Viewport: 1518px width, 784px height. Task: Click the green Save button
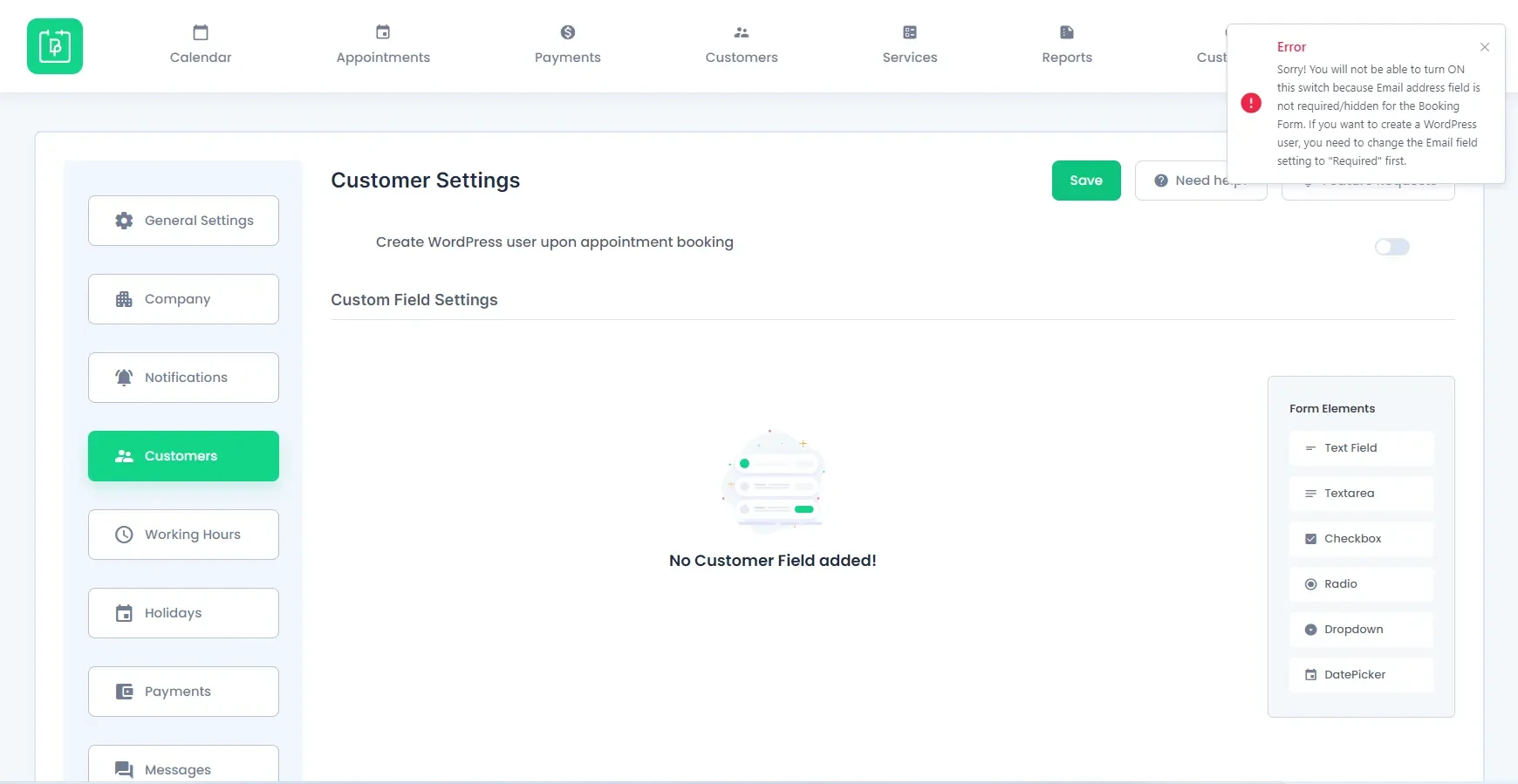1086,181
